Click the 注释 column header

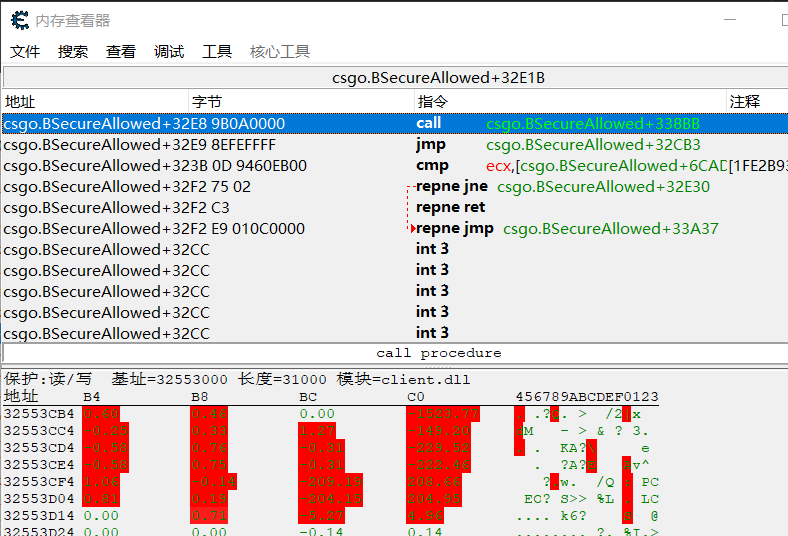click(x=757, y=101)
